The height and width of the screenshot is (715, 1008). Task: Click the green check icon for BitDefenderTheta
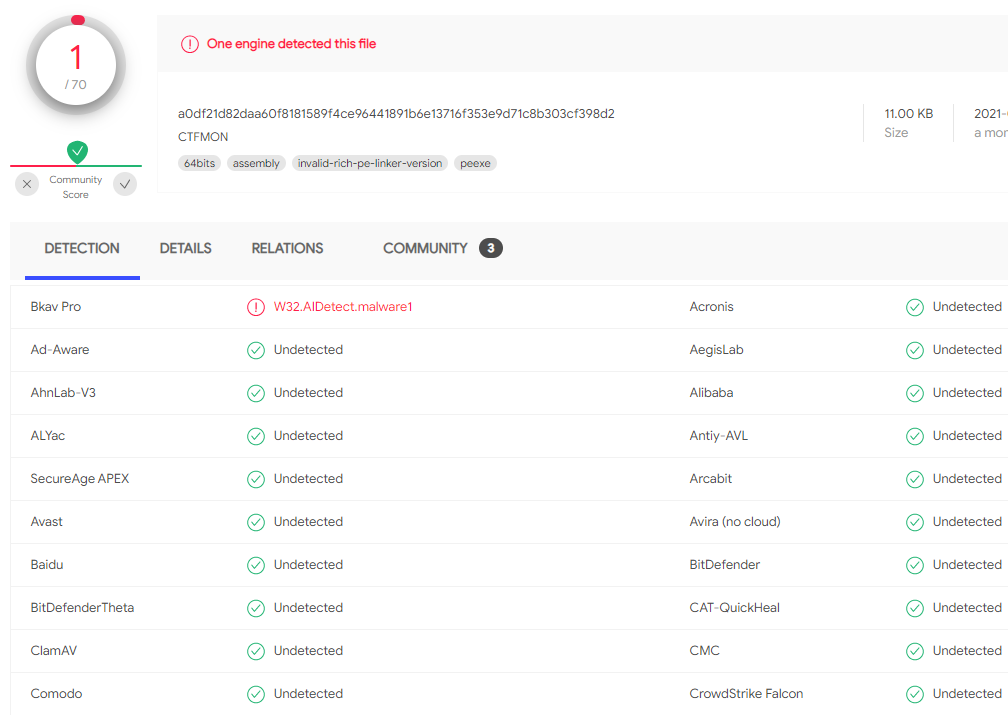tap(256, 608)
